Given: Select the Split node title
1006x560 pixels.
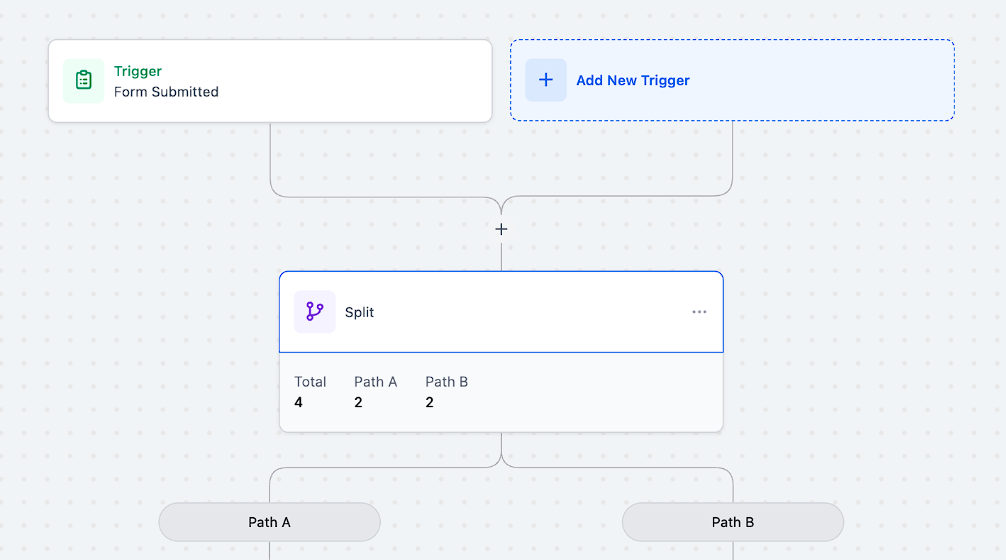Looking at the screenshot, I should (x=359, y=312).
